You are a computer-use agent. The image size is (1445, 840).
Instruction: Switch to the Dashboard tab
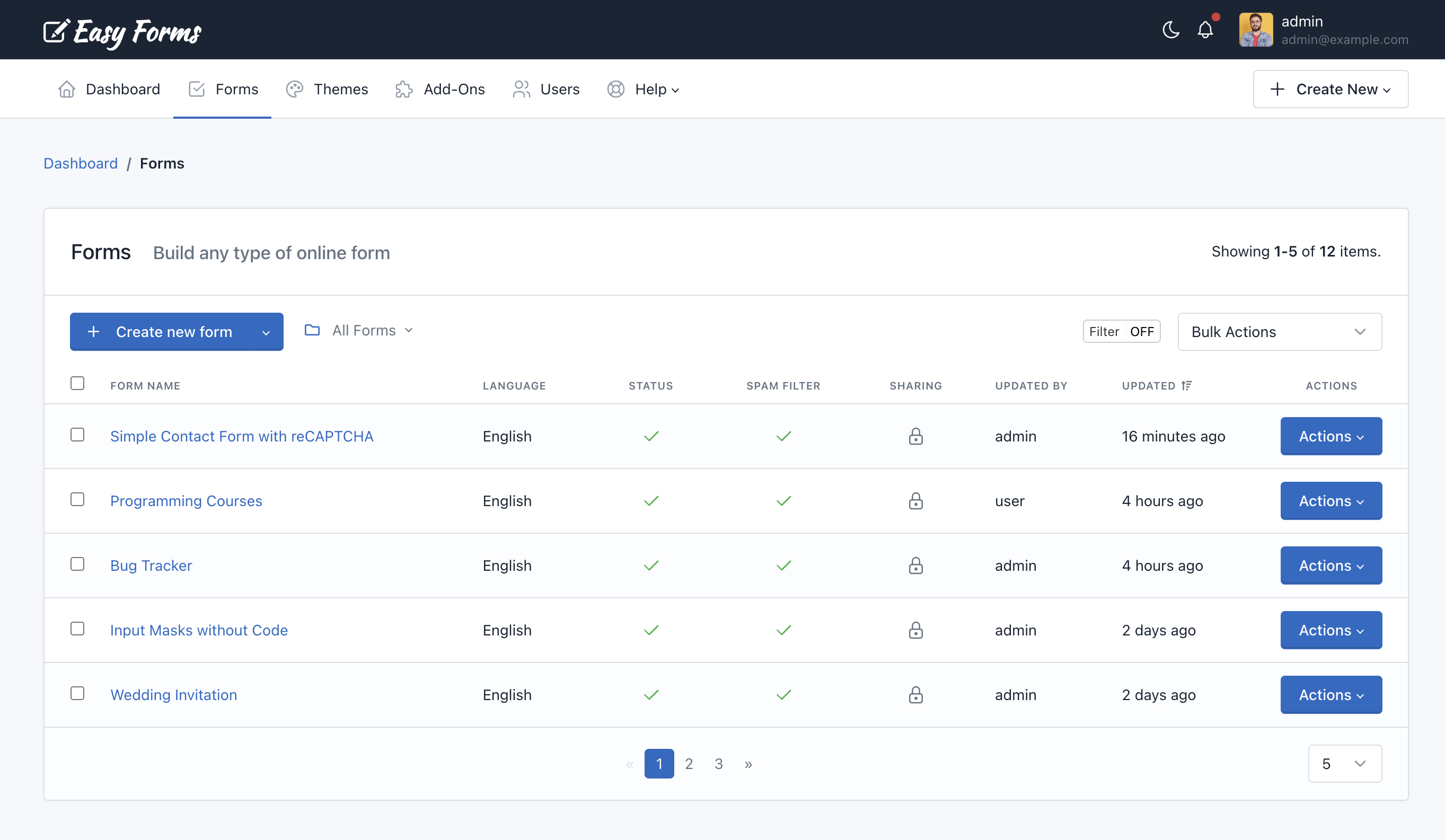(x=109, y=88)
